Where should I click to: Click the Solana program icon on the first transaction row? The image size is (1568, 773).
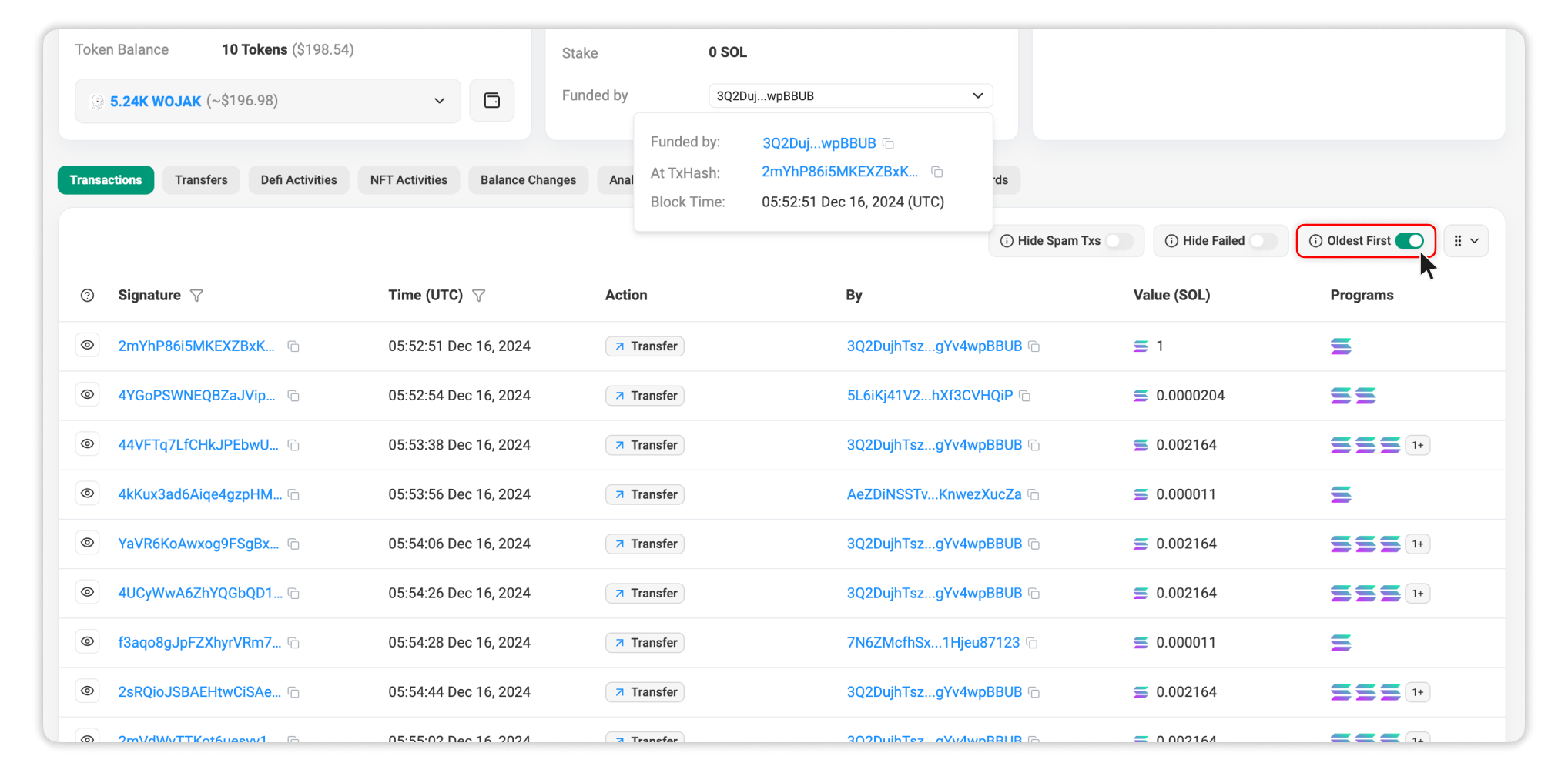[1342, 346]
